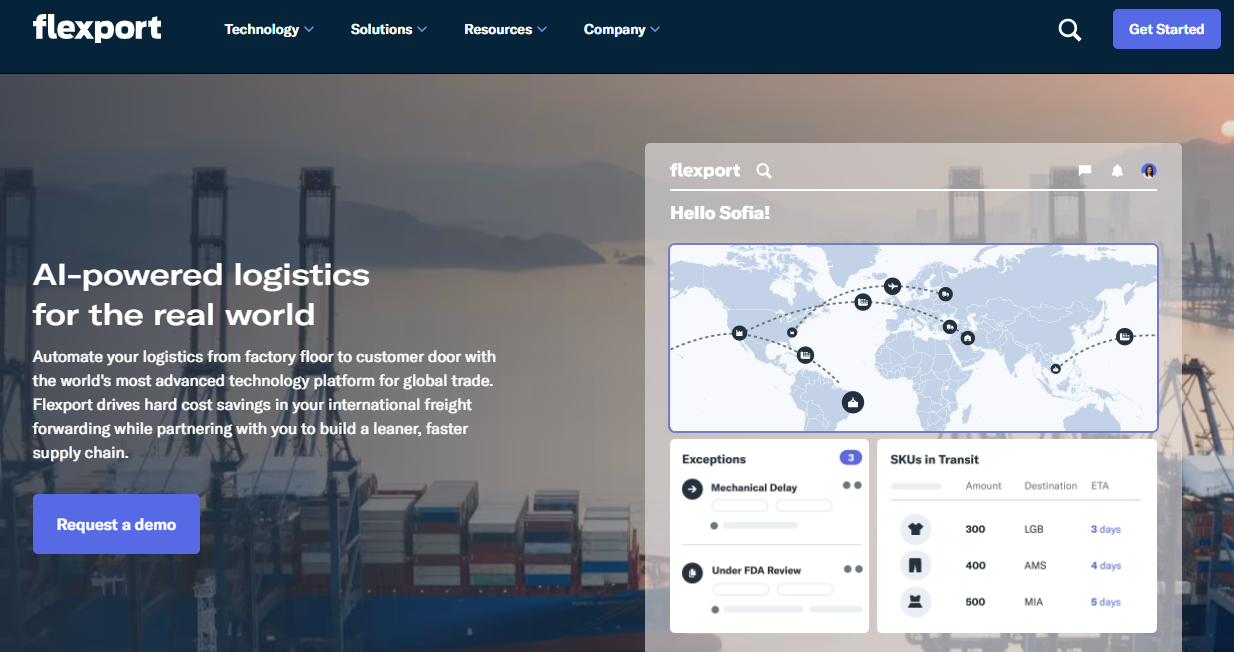The image size is (1234, 652).
Task: Click the LGB destination cell
Action: [1035, 529]
